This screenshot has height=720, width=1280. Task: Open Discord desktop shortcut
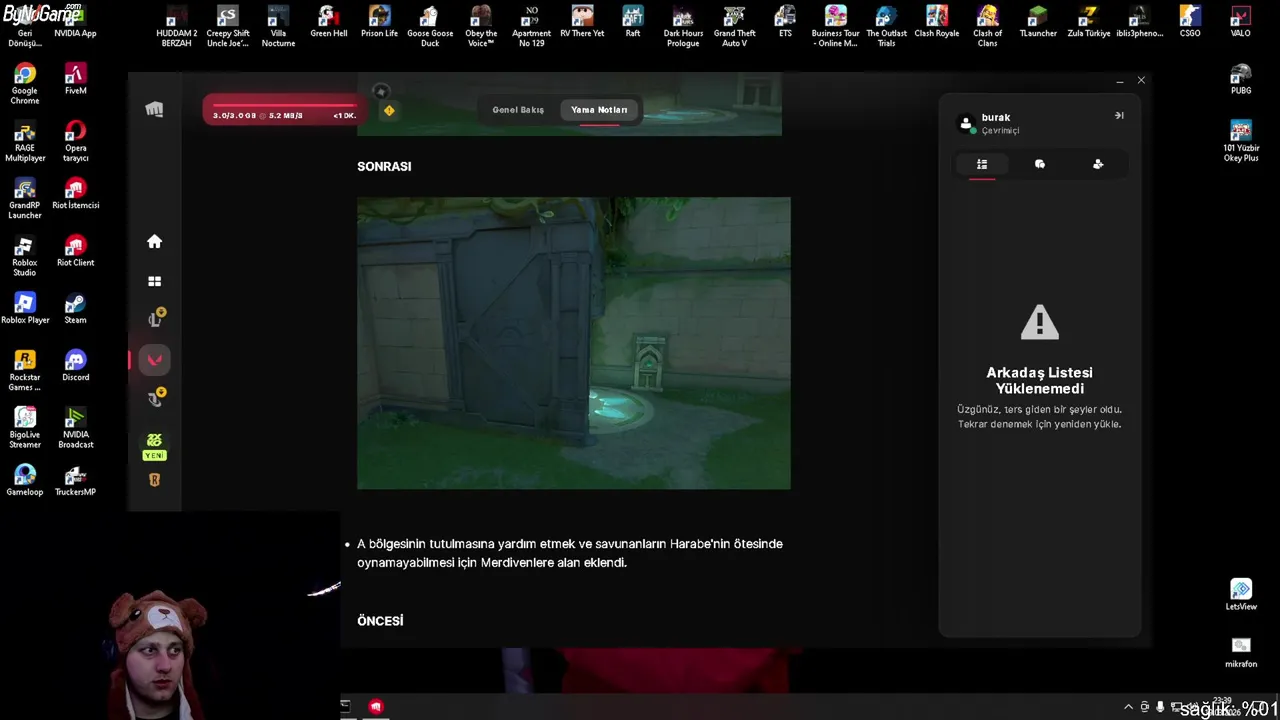75,366
